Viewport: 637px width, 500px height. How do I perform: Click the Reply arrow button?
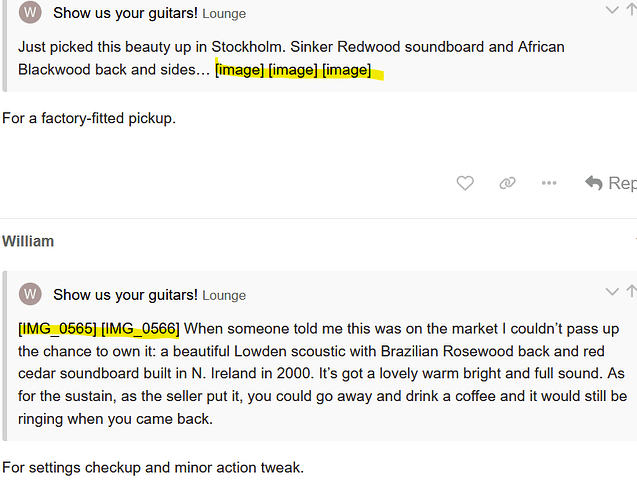click(611, 183)
